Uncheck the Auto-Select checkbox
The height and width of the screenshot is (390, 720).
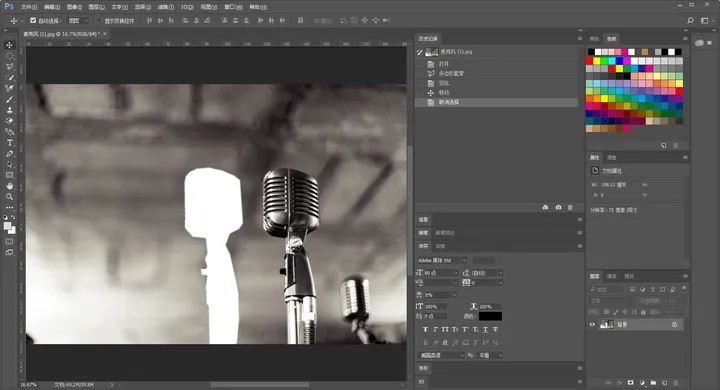33,21
